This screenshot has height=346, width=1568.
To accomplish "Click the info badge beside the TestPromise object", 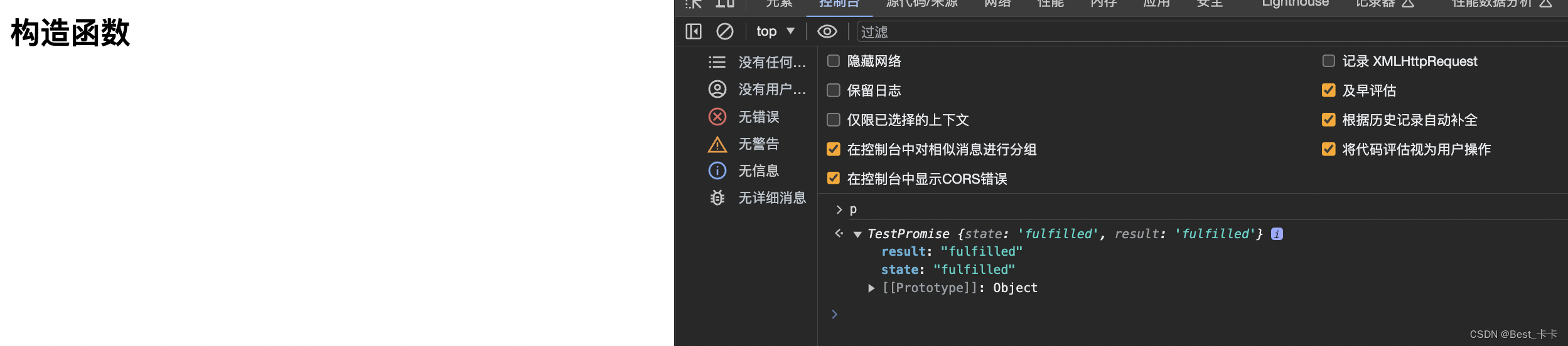I will point(1277,234).
